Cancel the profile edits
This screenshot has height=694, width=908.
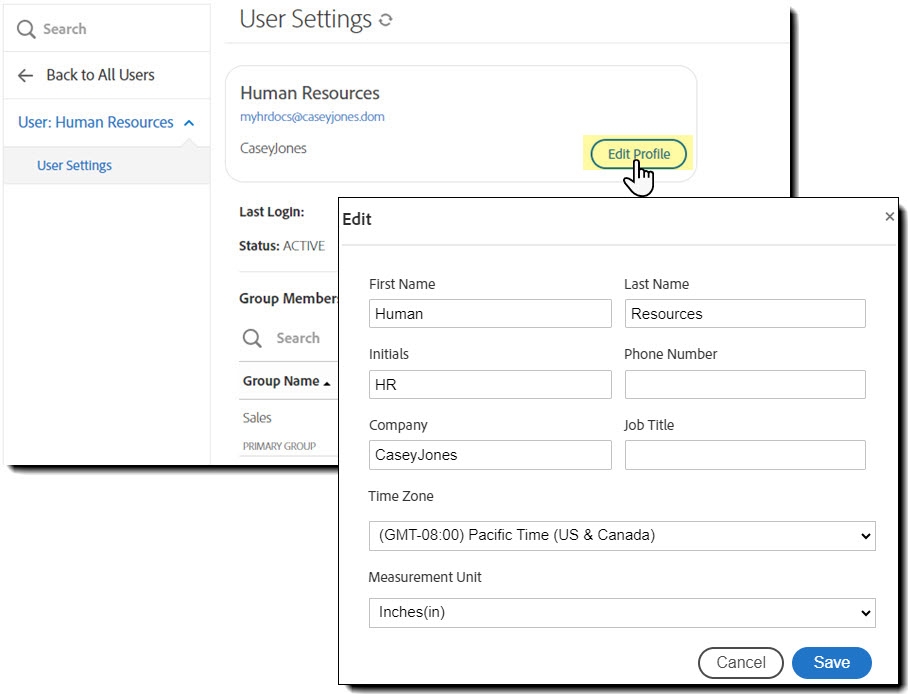740,662
